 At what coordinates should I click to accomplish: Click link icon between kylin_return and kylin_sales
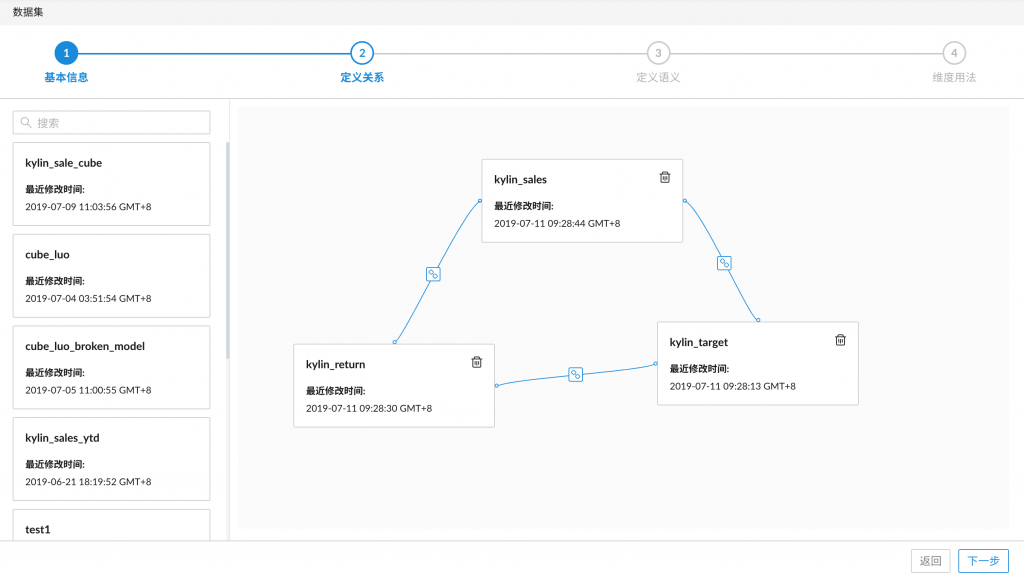click(434, 273)
